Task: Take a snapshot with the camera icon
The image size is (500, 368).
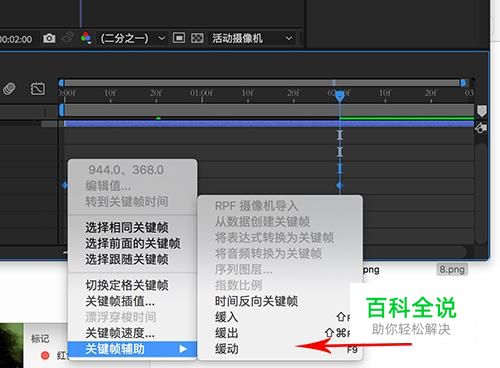Action: [49, 38]
